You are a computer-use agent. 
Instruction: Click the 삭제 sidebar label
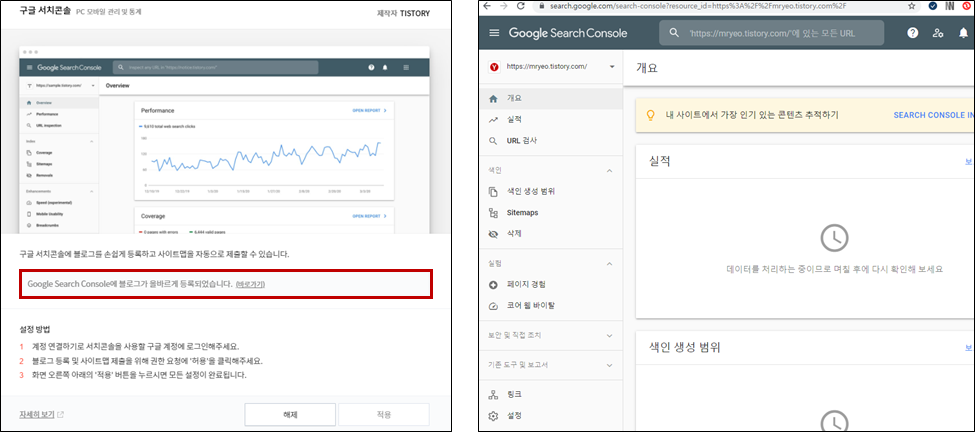514,234
